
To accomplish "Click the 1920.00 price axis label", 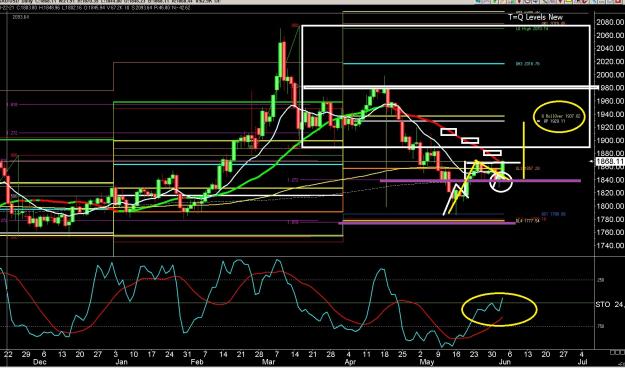I will click(x=610, y=127).
